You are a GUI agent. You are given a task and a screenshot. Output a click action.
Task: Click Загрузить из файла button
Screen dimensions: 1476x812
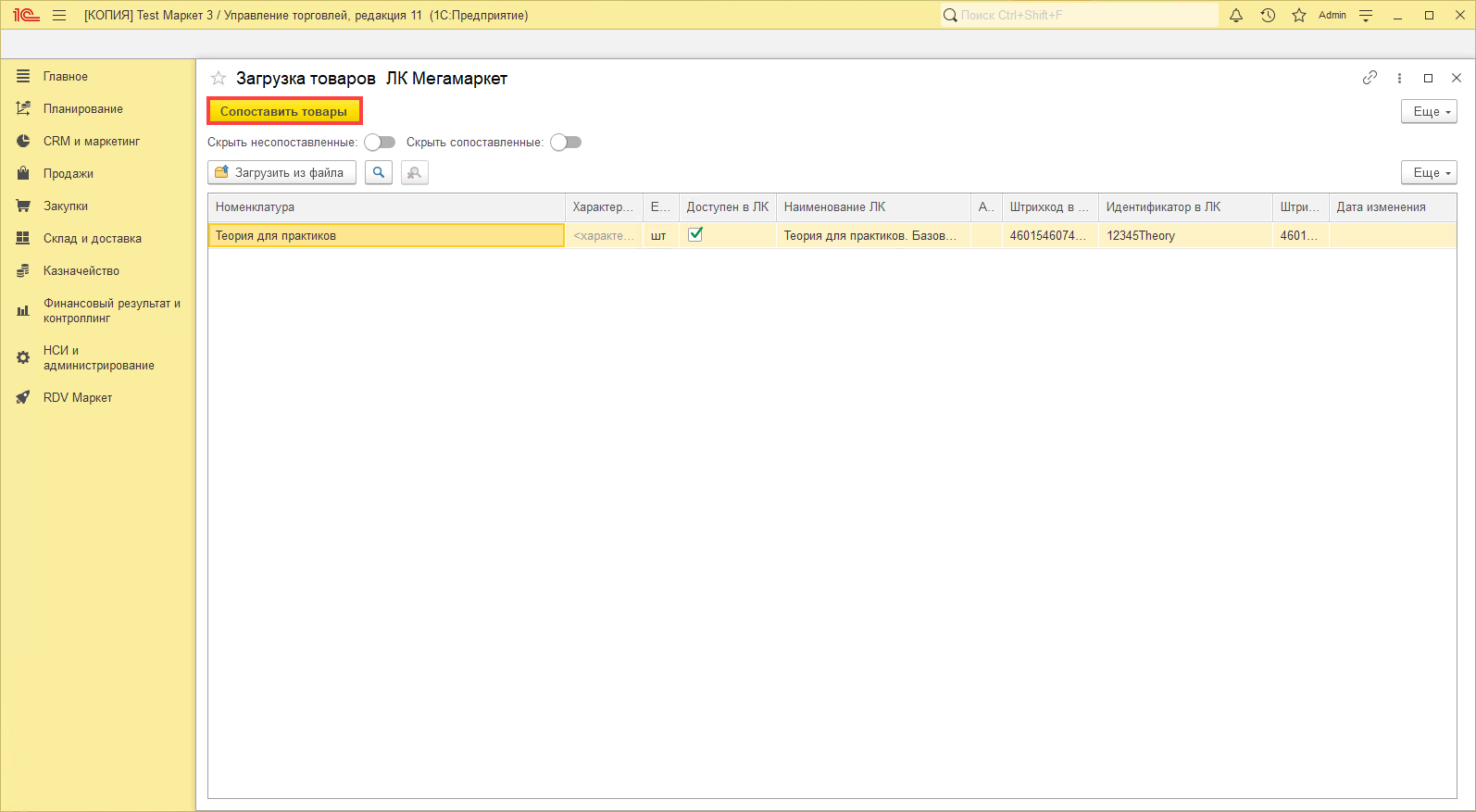coord(281,172)
